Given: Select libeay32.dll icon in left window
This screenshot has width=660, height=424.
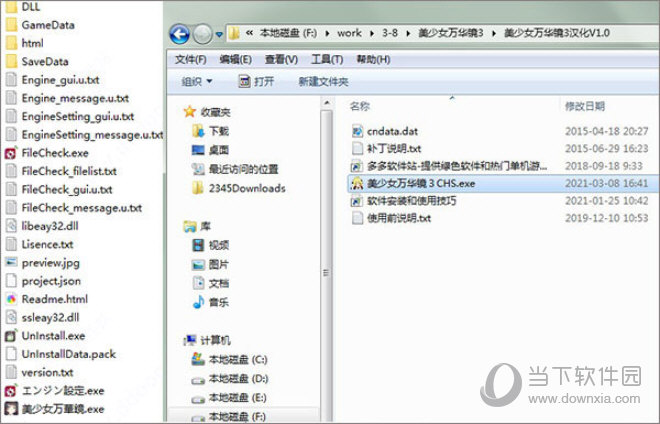Looking at the screenshot, I should coord(11,226).
